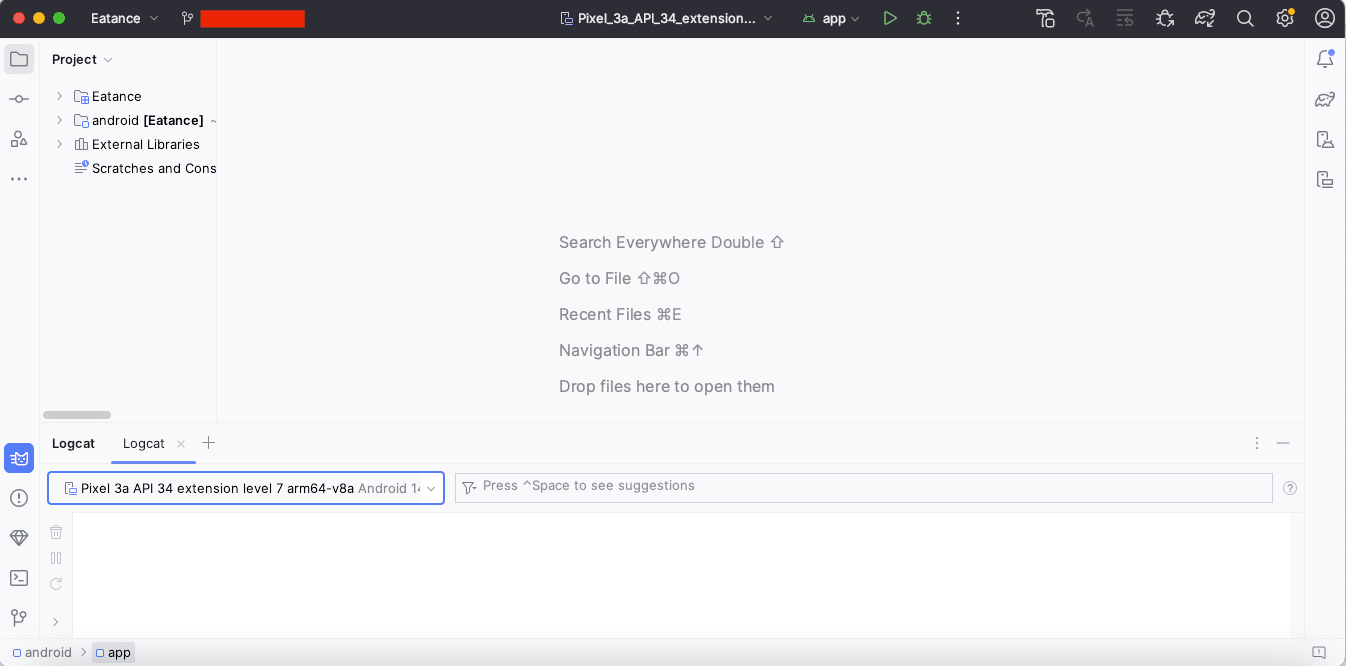Select the Logcat tab
This screenshot has height=666, width=1346.
point(143,443)
